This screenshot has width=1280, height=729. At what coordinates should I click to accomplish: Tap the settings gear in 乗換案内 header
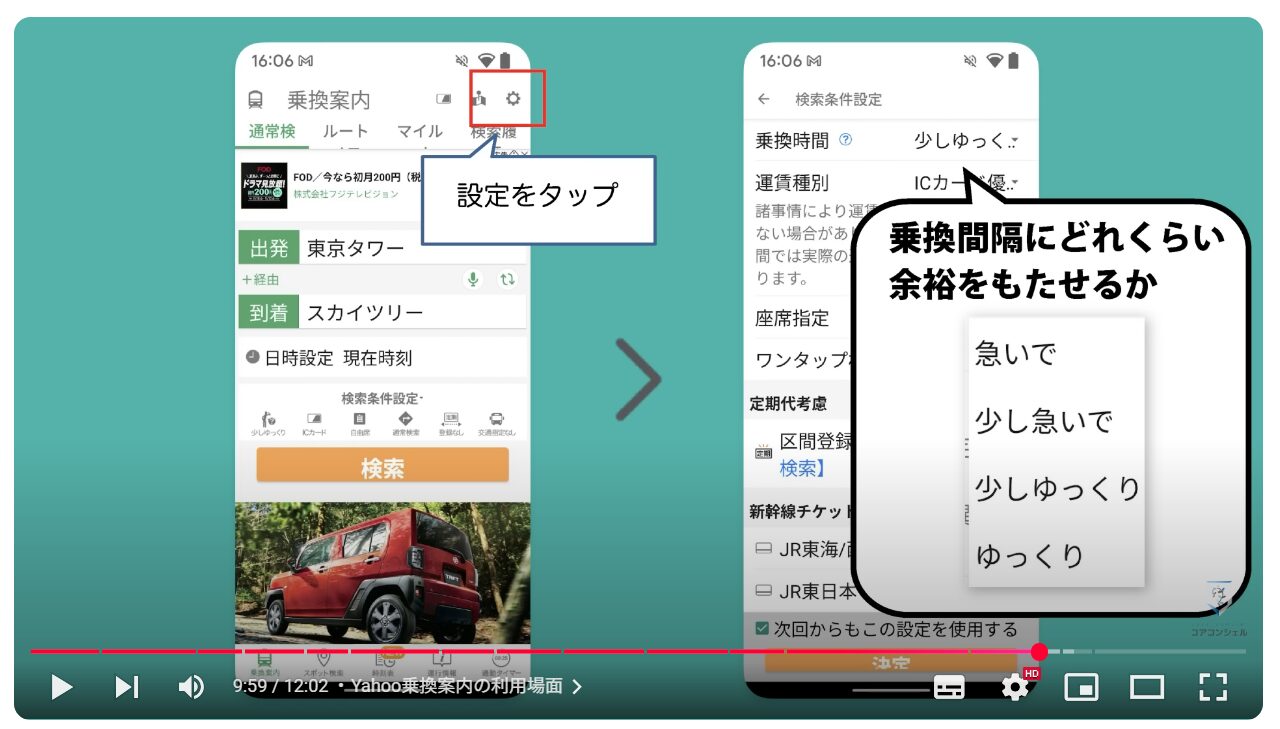tap(513, 98)
